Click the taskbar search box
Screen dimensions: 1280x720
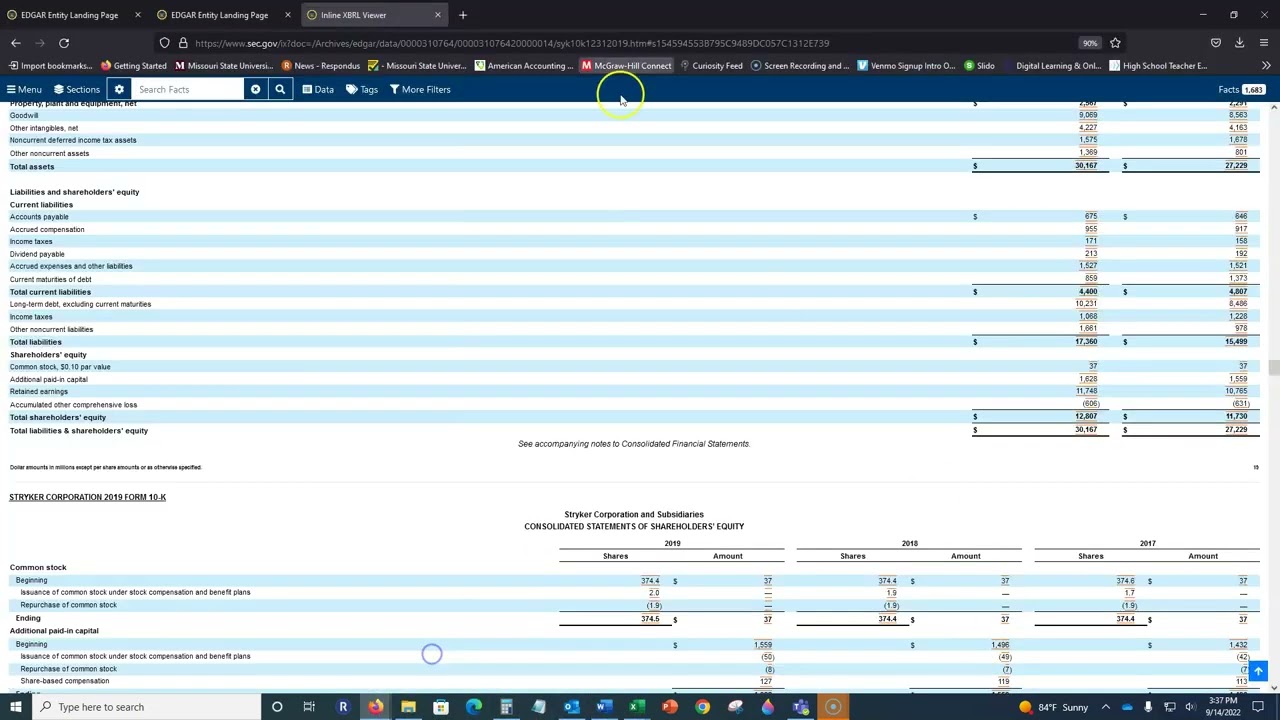click(x=145, y=707)
